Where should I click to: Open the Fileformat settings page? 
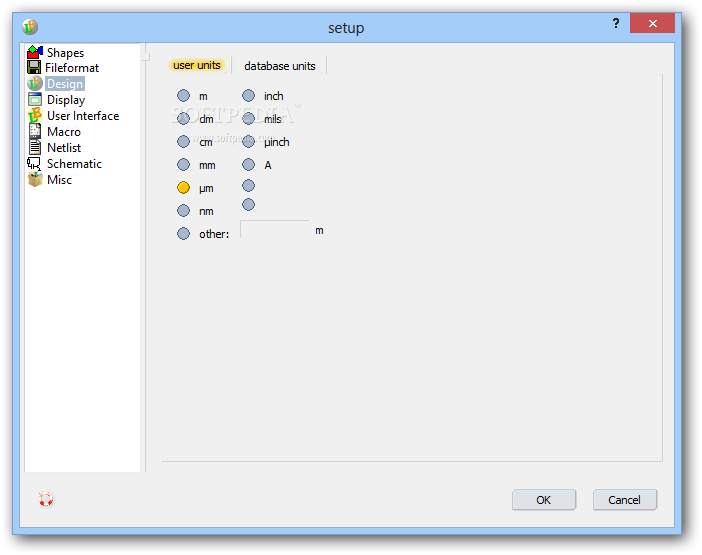(x=72, y=68)
